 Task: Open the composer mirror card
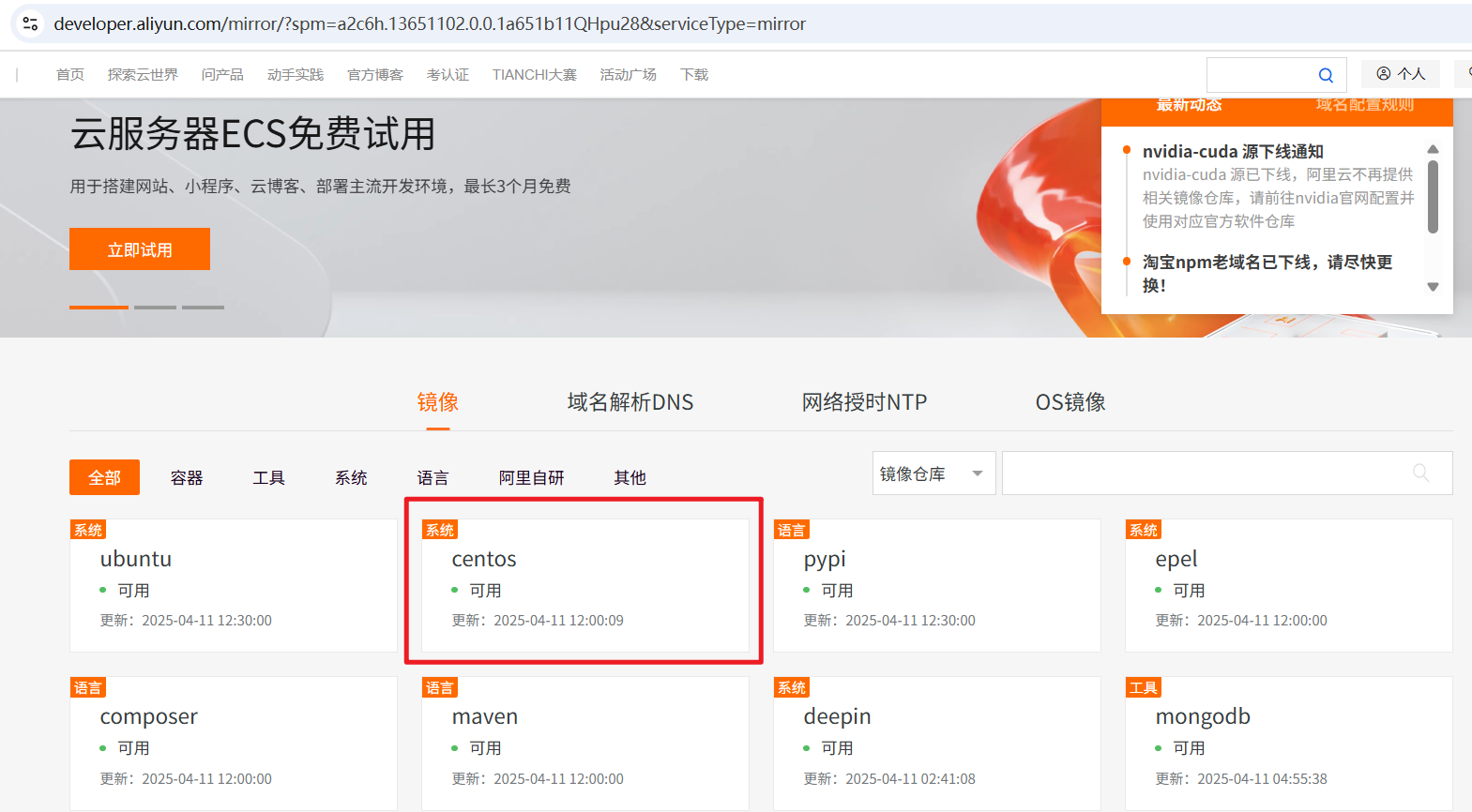[x=234, y=743]
